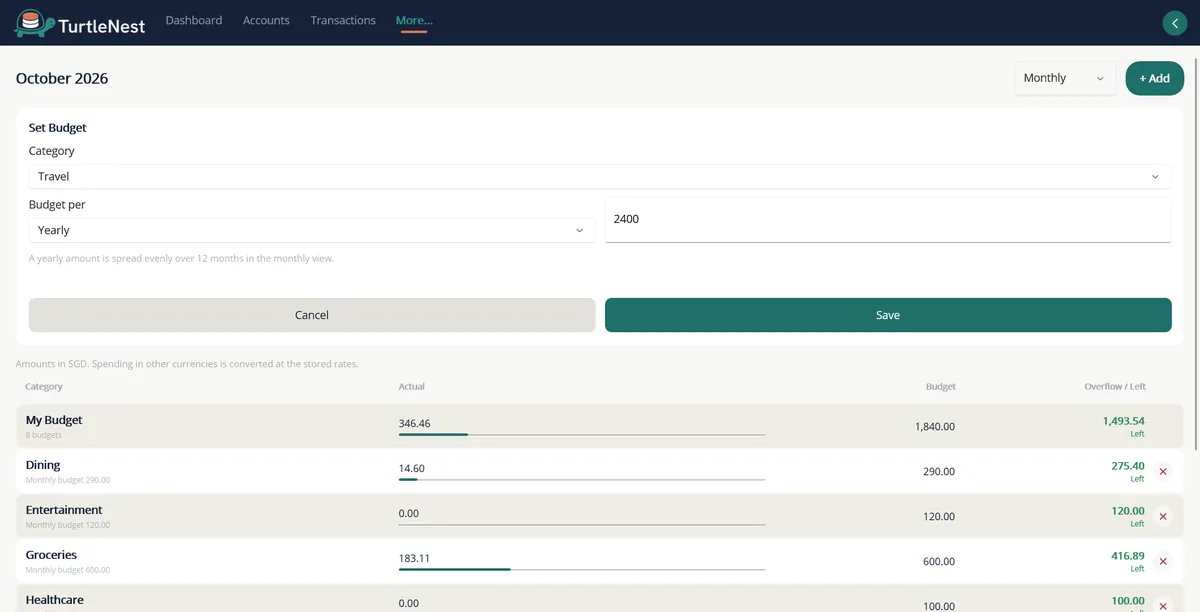The image size is (1200, 612).
Task: Click the 275.40 left value for Dining
Action: click(x=1128, y=466)
